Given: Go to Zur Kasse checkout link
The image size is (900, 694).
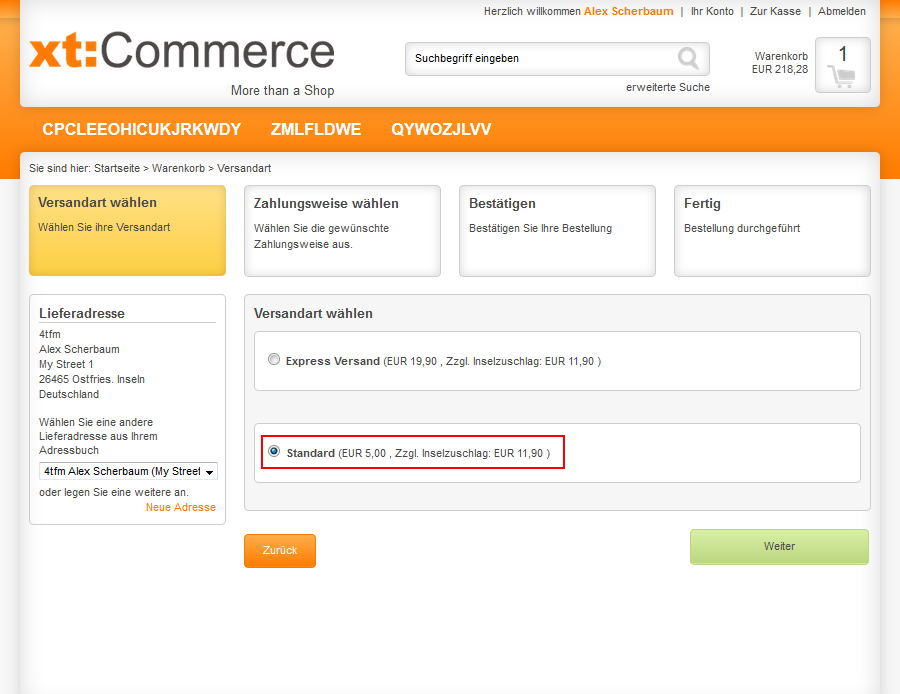Looking at the screenshot, I should click(x=775, y=11).
